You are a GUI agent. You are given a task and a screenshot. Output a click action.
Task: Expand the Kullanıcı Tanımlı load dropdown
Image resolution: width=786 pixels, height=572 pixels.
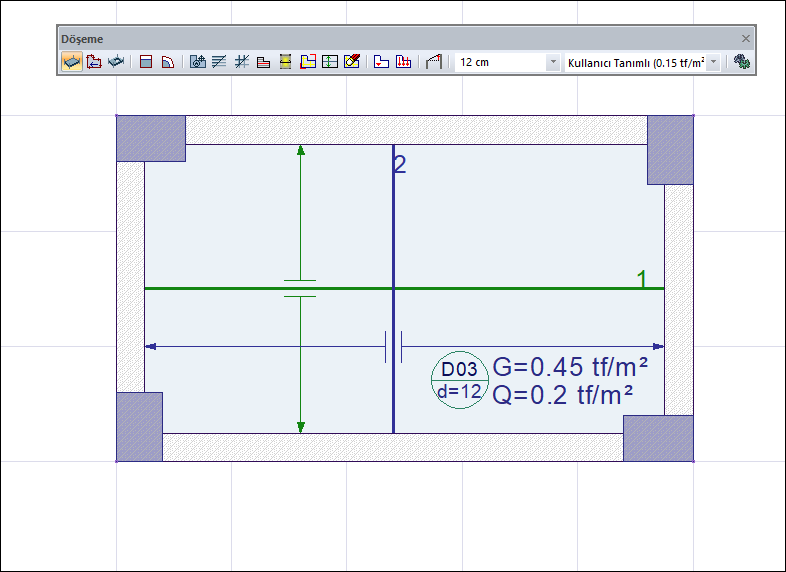[714, 62]
